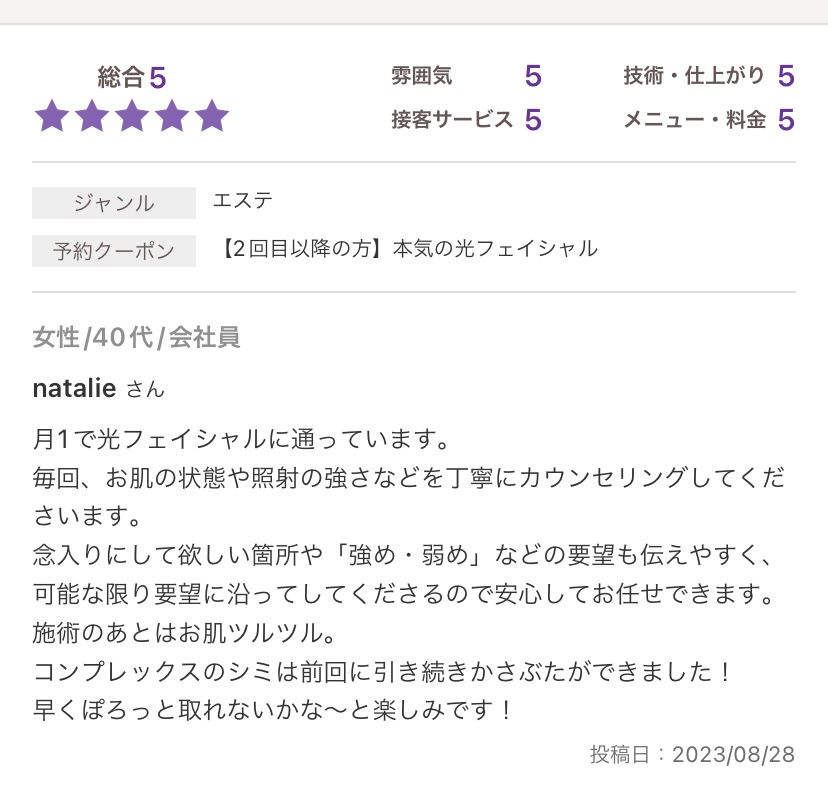Click the 総合 overall score number 5
This screenshot has width=828, height=788.
pos(158,78)
